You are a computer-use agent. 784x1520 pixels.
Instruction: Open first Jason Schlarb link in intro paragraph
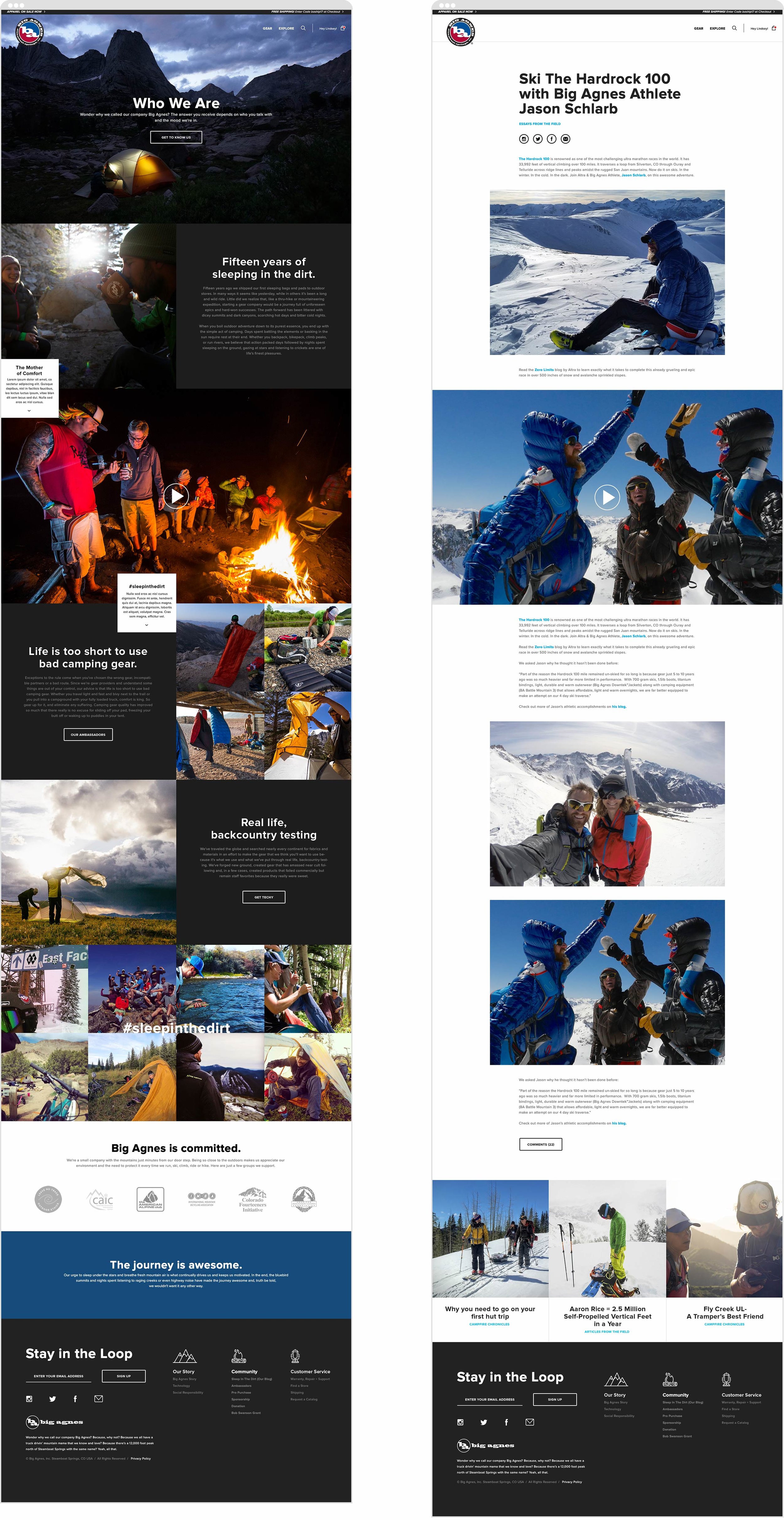[633, 175]
